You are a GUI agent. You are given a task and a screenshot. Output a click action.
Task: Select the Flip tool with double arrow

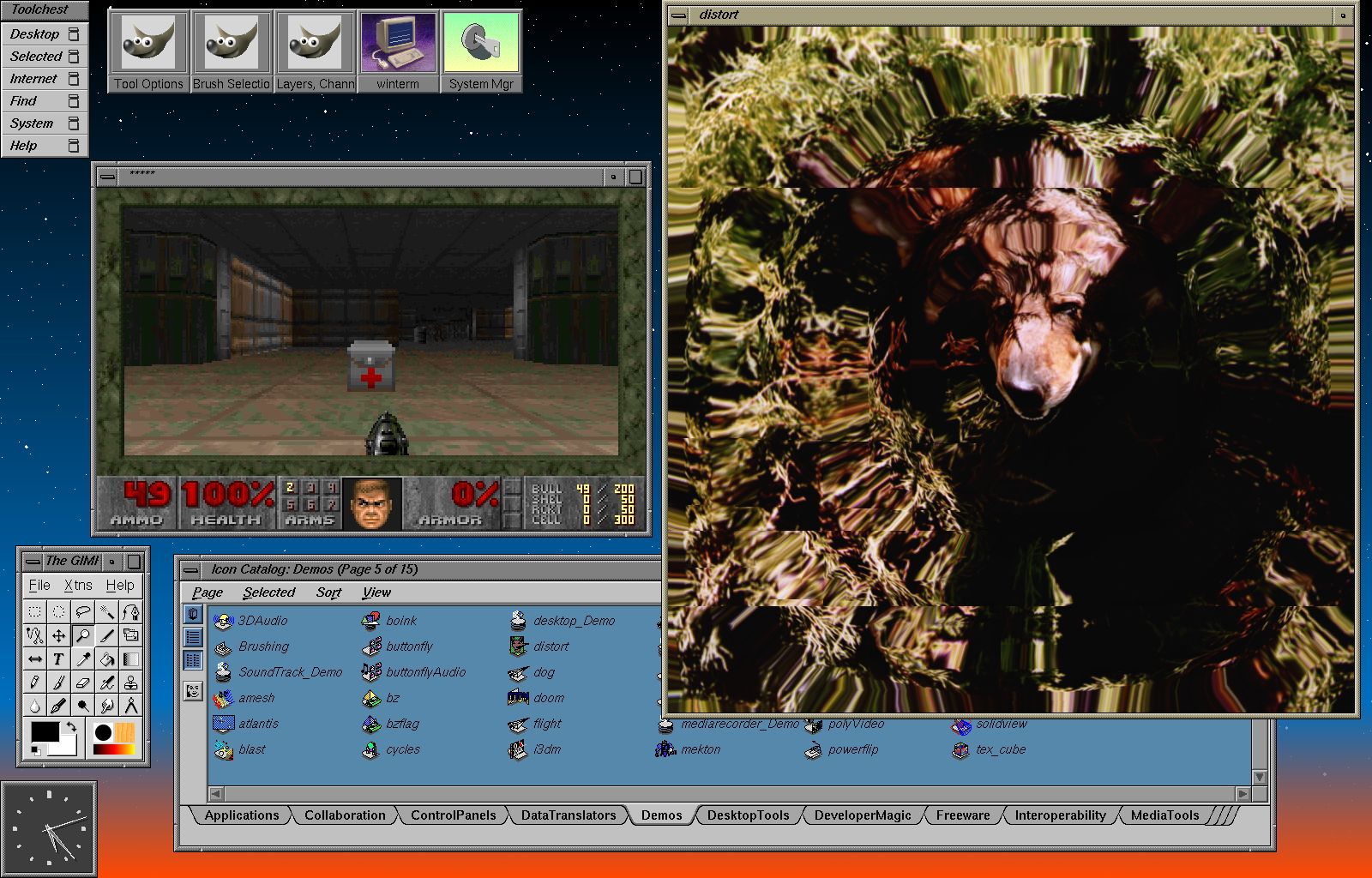[x=34, y=659]
